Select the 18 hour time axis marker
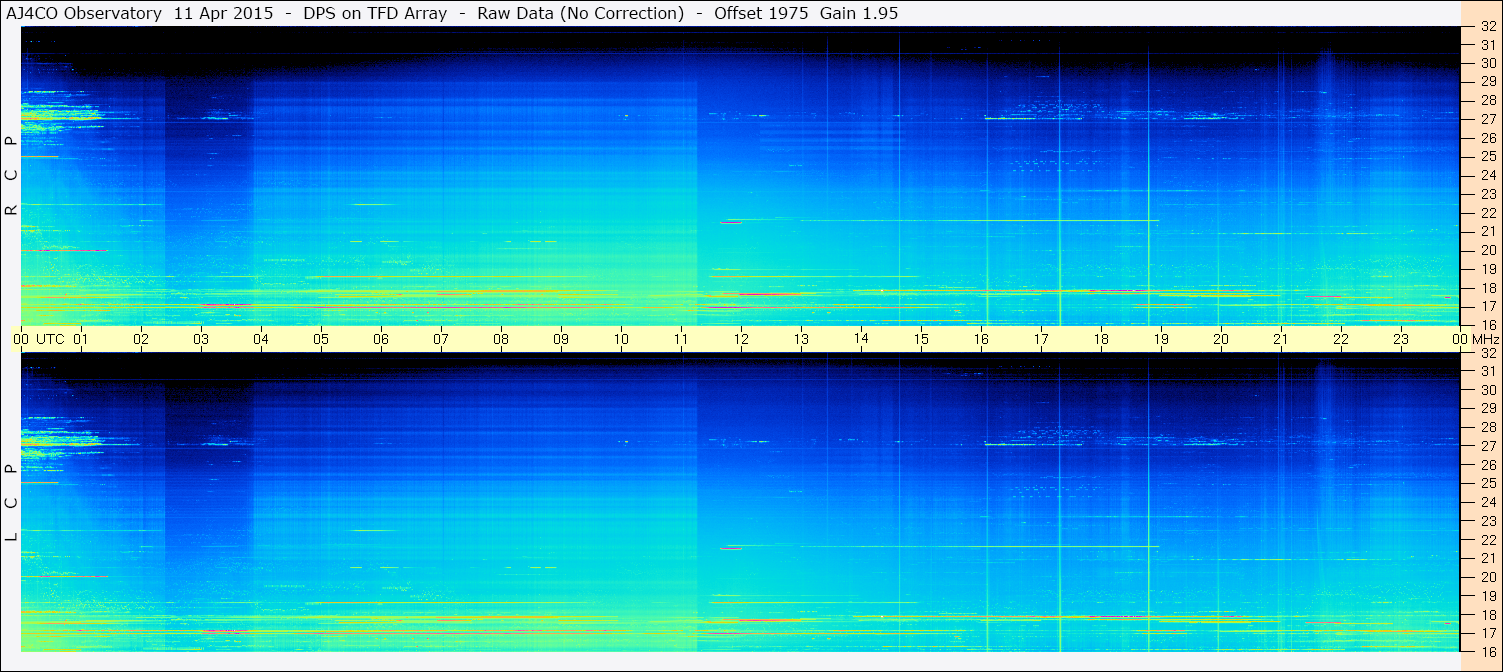 (1101, 339)
